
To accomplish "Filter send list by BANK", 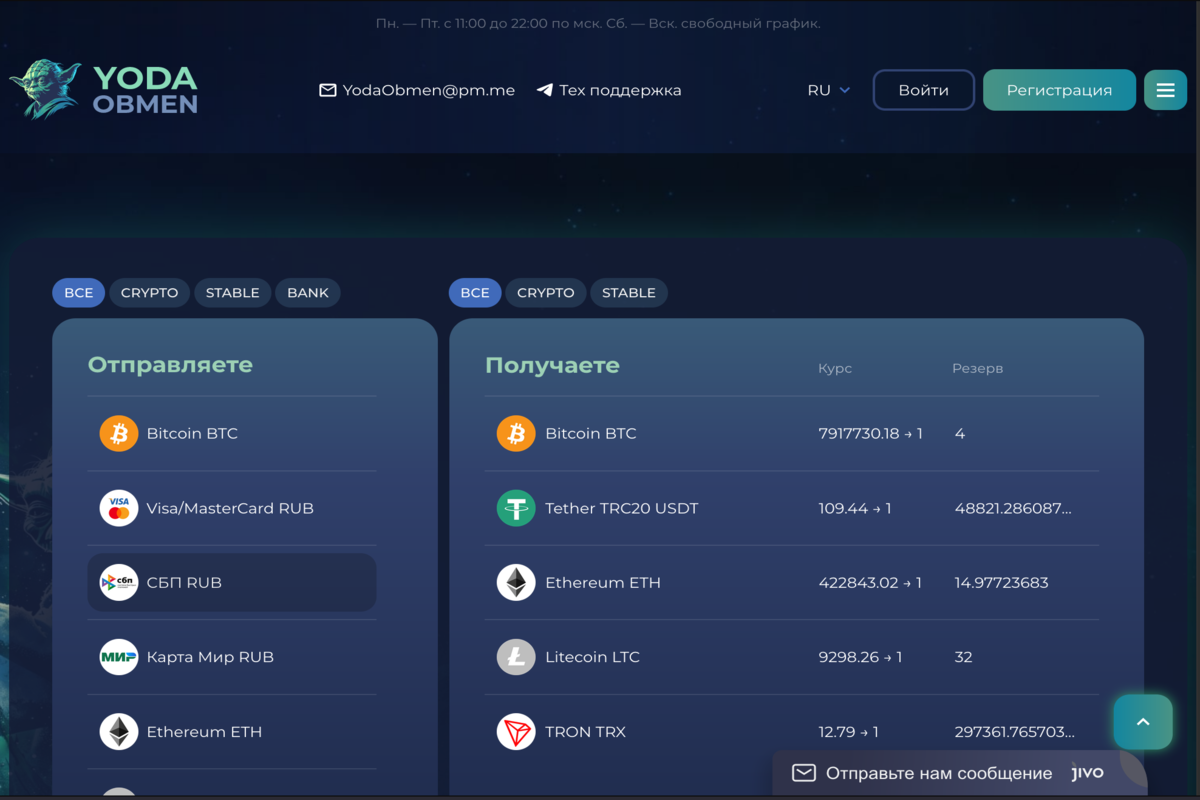I will click(307, 293).
